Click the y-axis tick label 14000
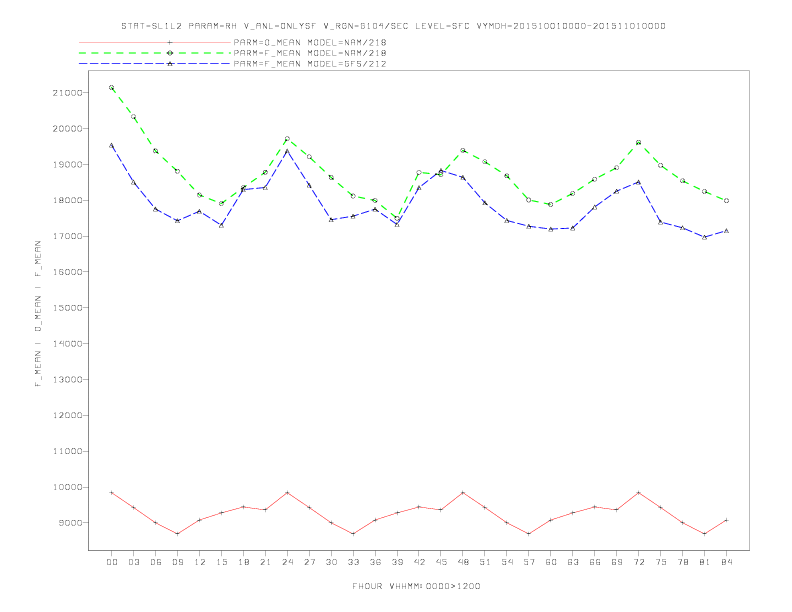 68,343
